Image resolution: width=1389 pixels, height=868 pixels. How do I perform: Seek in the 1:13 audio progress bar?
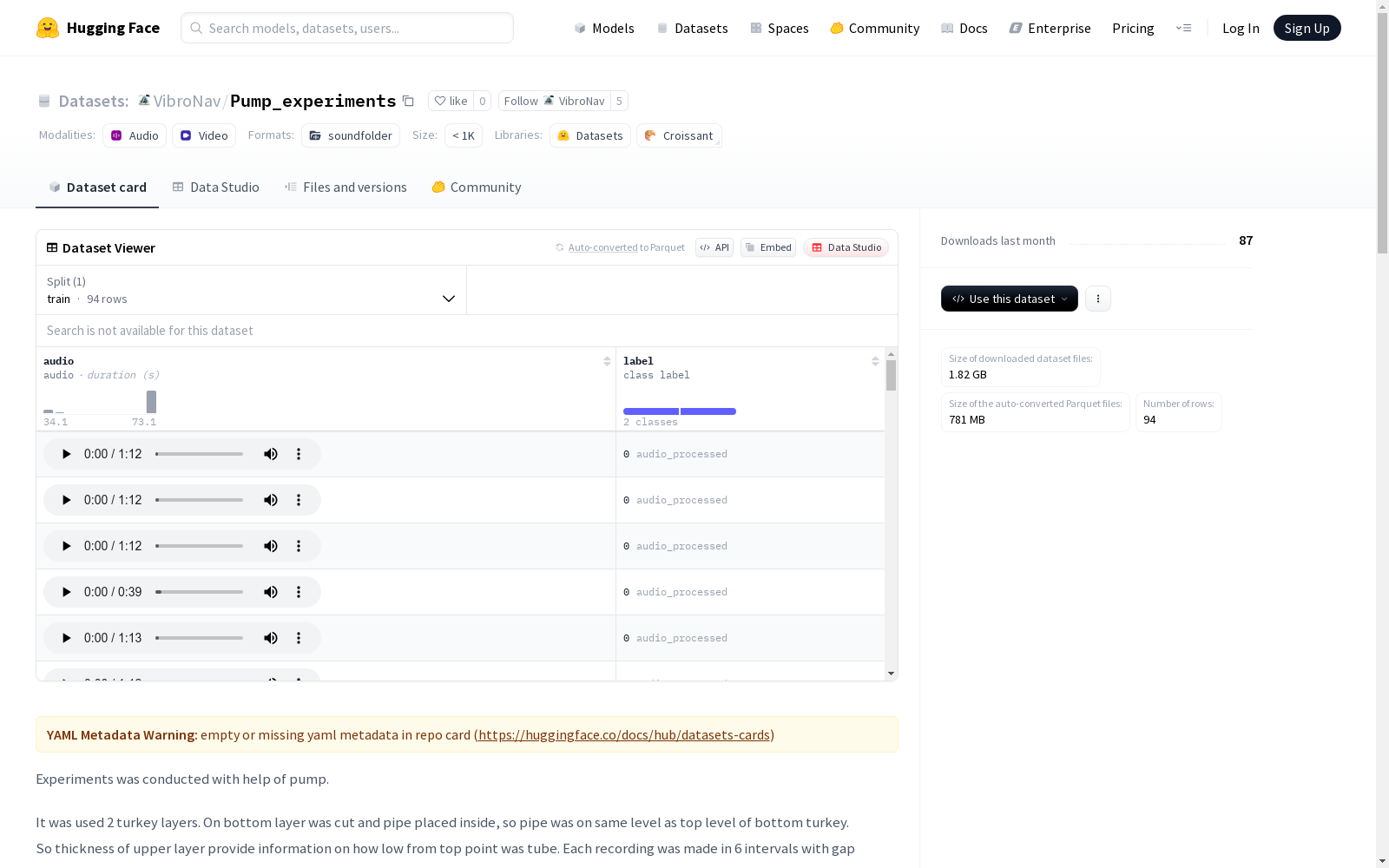200,638
